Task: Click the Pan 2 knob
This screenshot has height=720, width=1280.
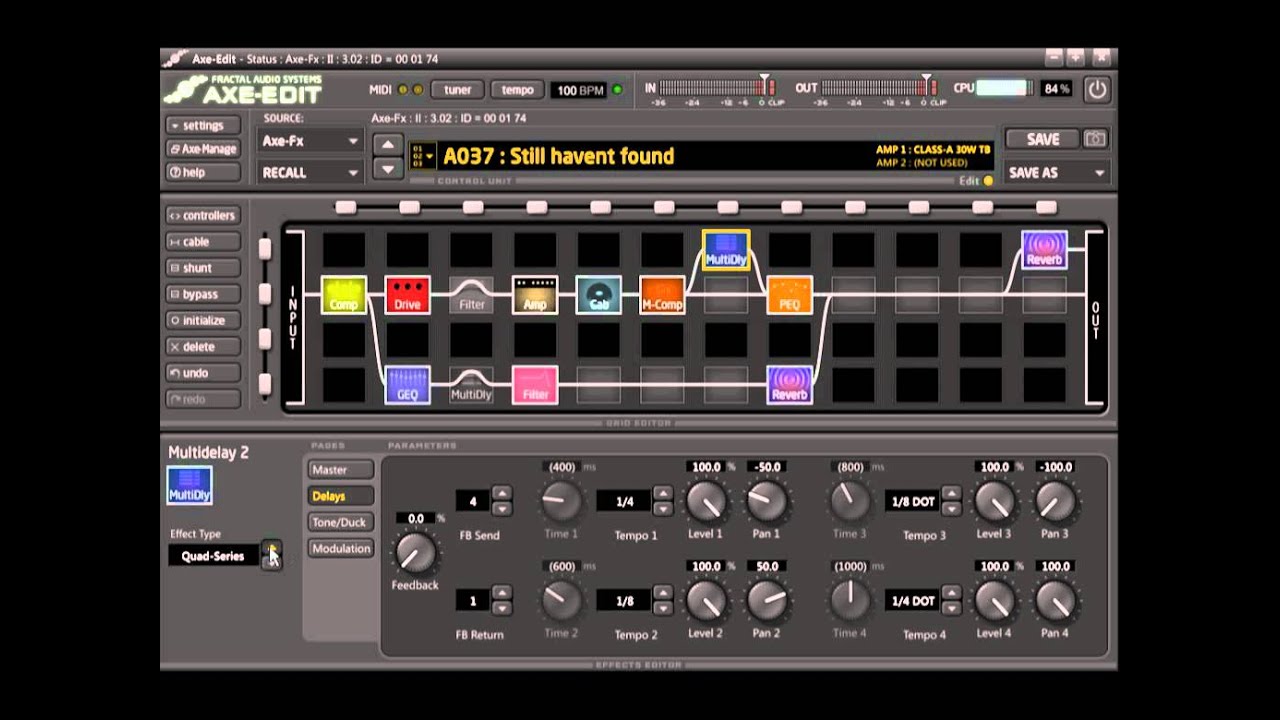Action: click(767, 601)
